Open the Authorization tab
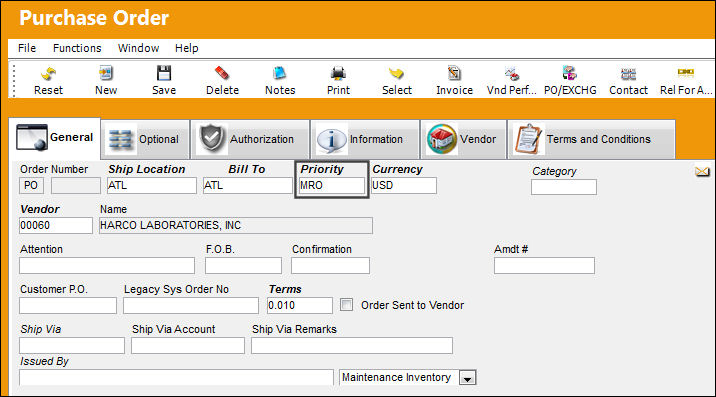 point(250,139)
